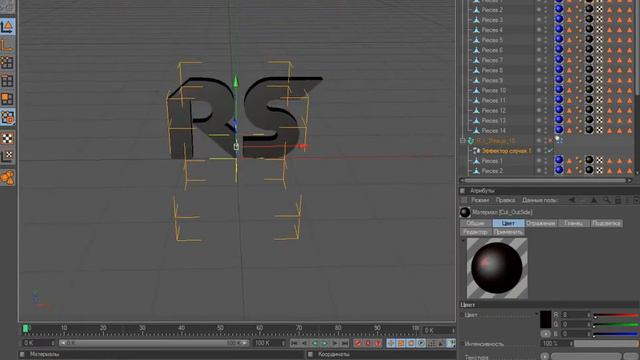This screenshot has height=360, width=640.
Task: Click the black color swatch
Action: pos(546,320)
